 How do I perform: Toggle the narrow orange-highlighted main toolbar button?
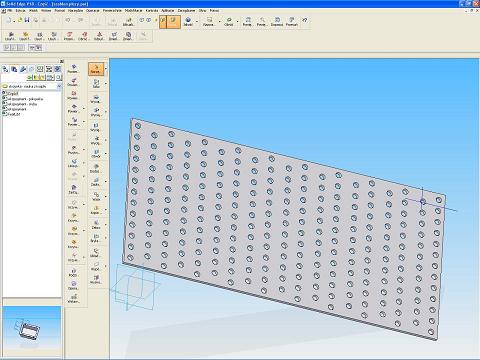(163, 22)
